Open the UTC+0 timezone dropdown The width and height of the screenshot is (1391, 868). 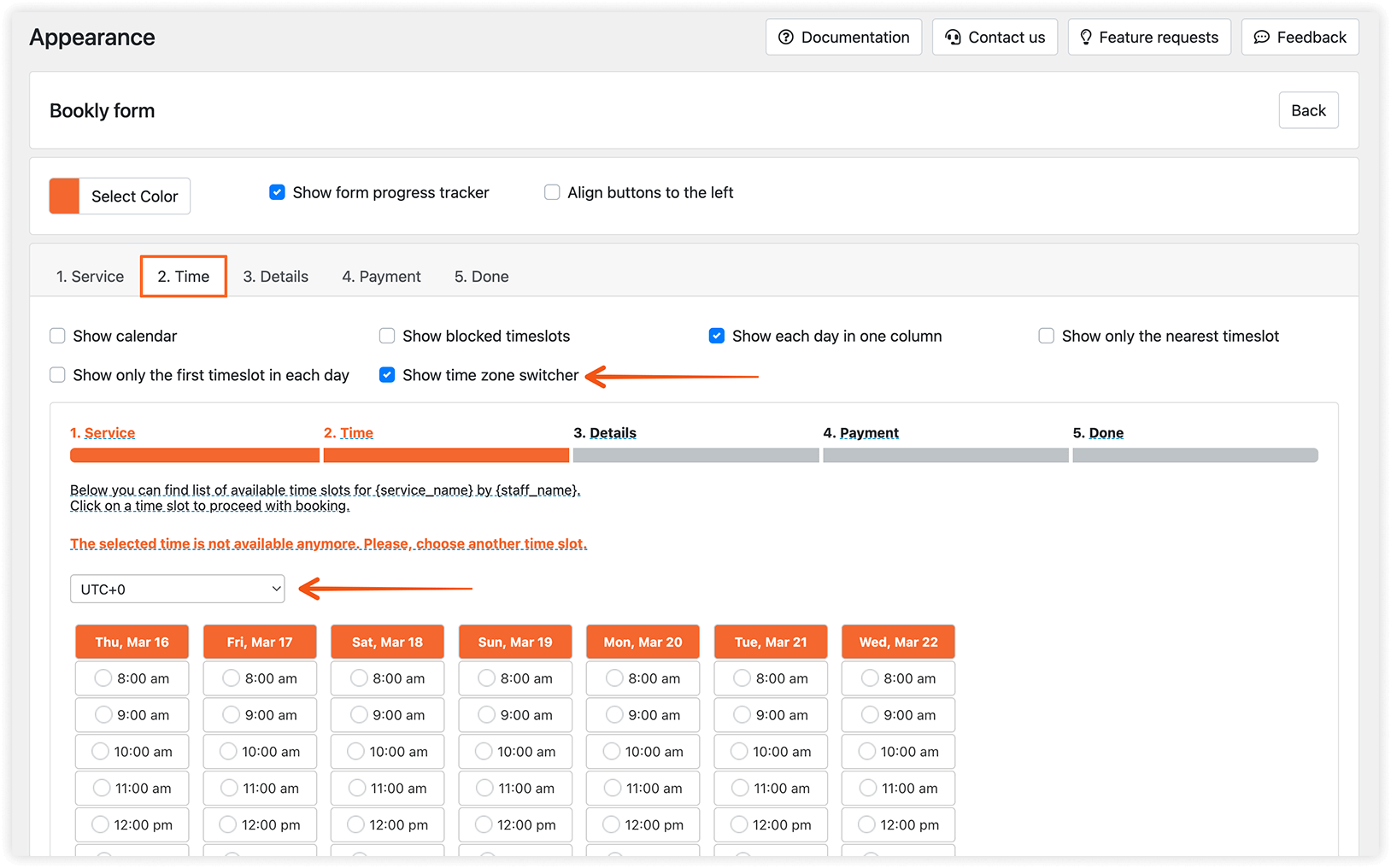177,589
